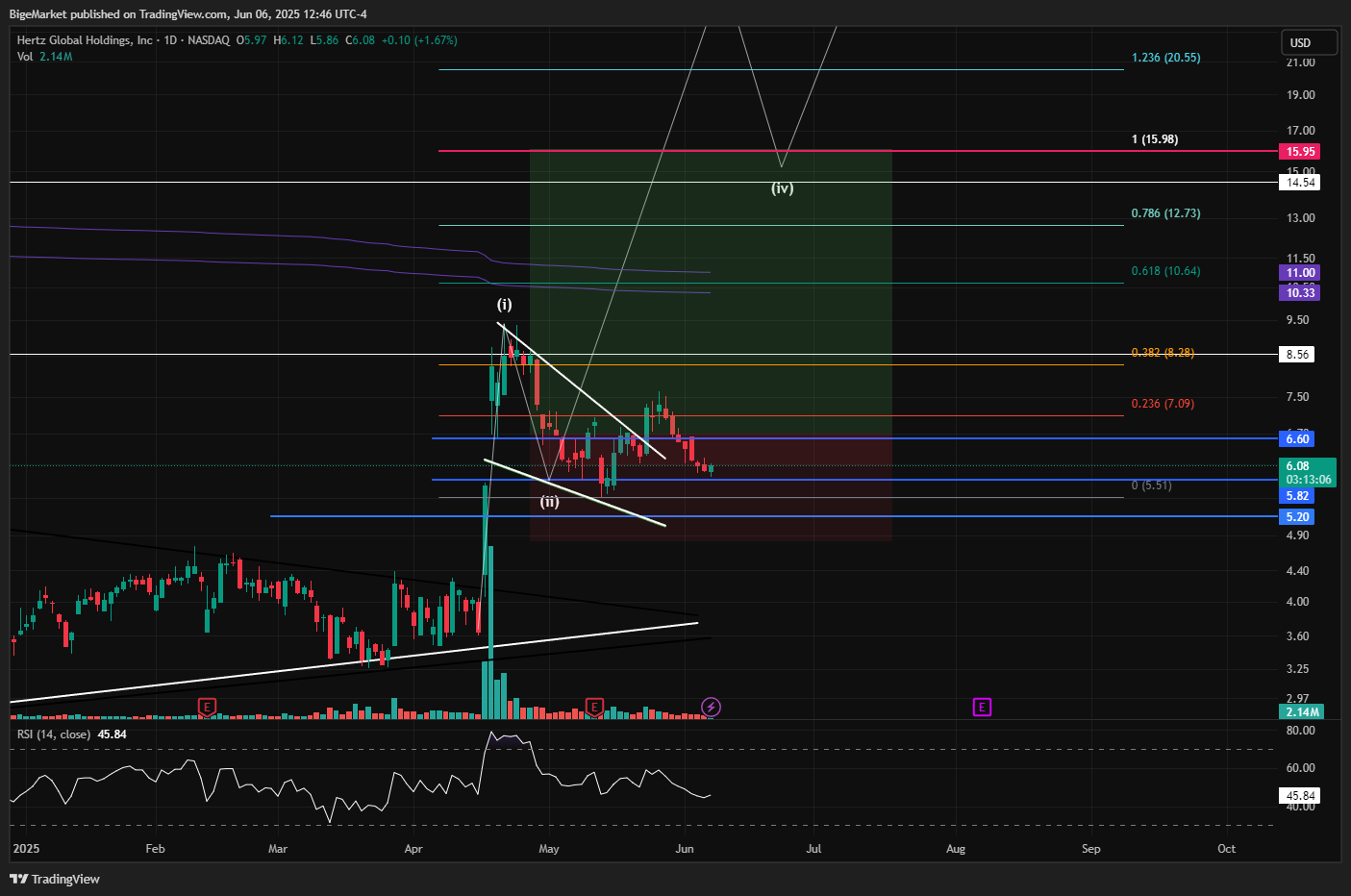Select the (iv) Elliott wave label

782,188
